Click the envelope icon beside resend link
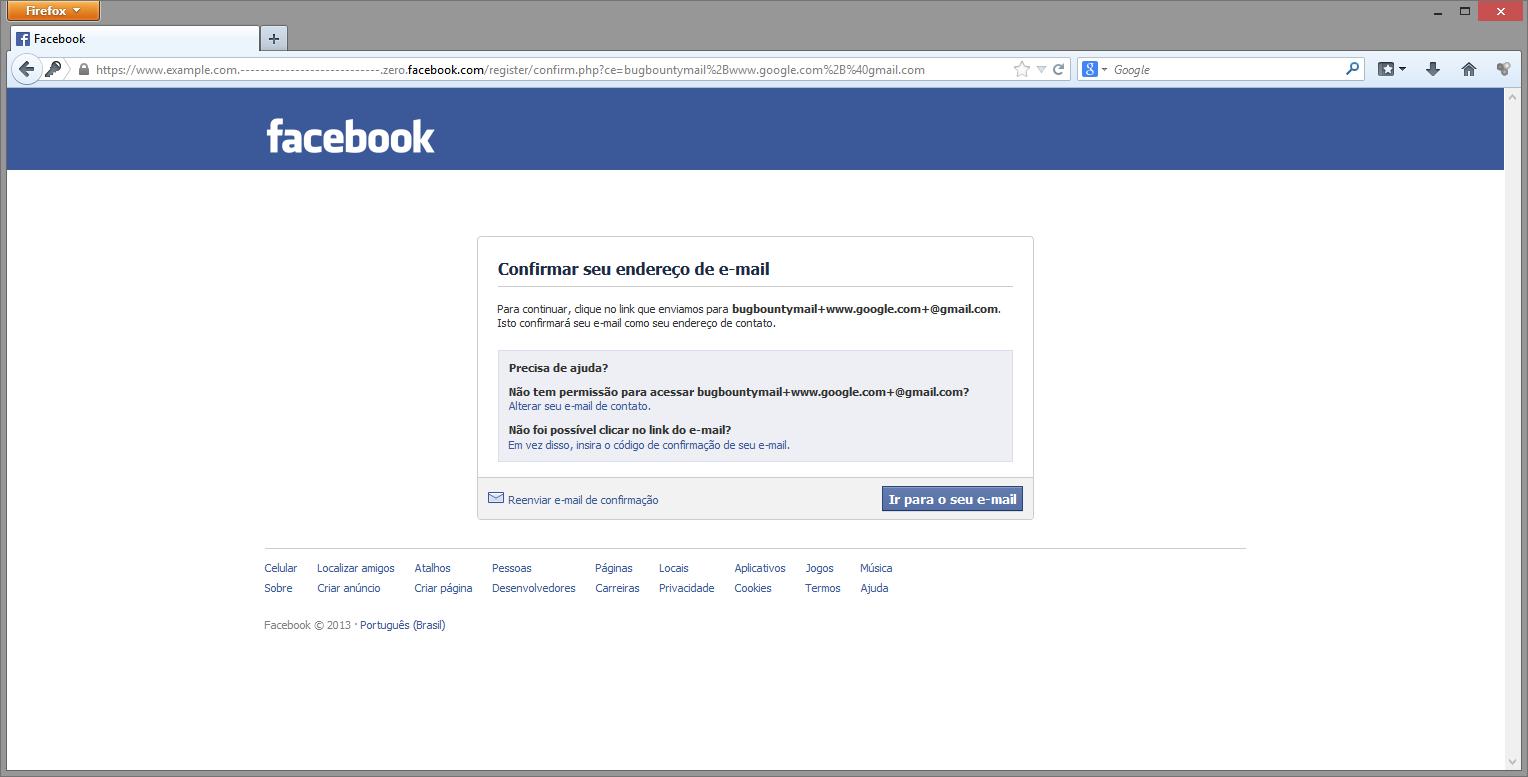 point(496,498)
